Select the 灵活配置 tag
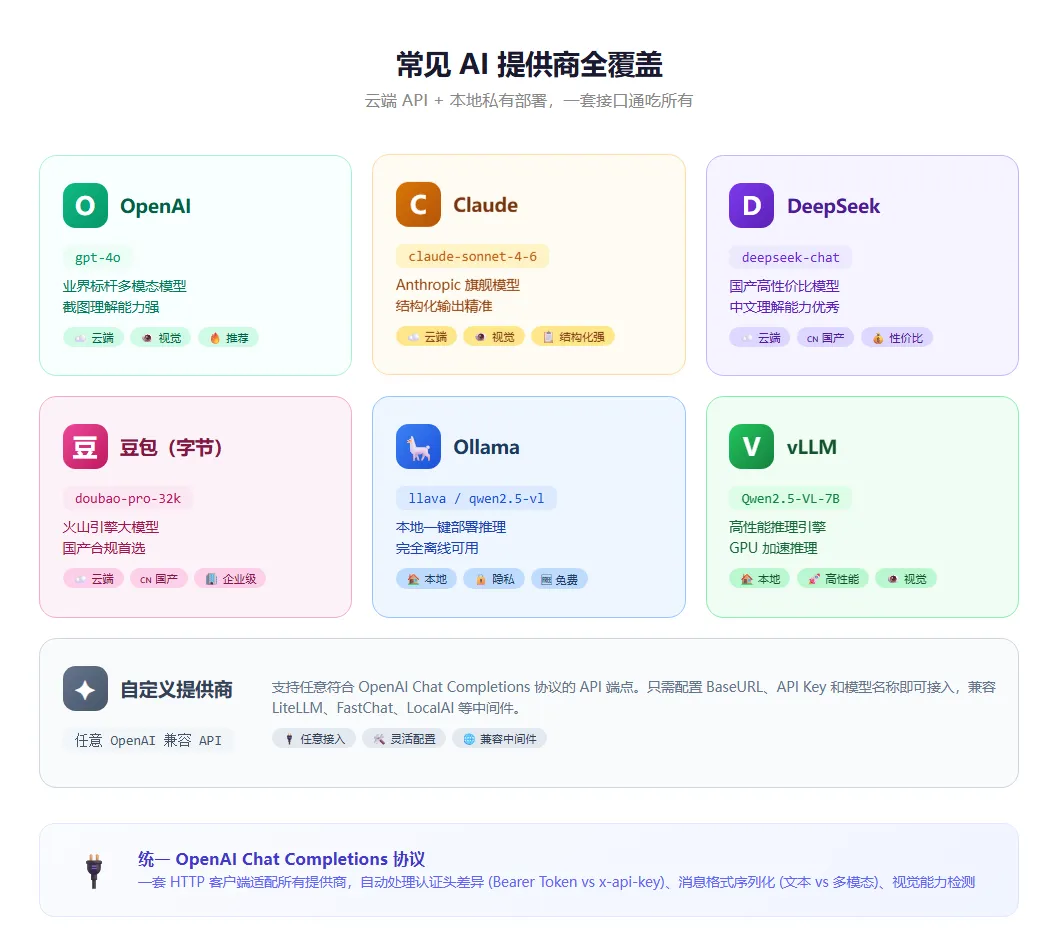This screenshot has width=1062, height=939. [404, 738]
